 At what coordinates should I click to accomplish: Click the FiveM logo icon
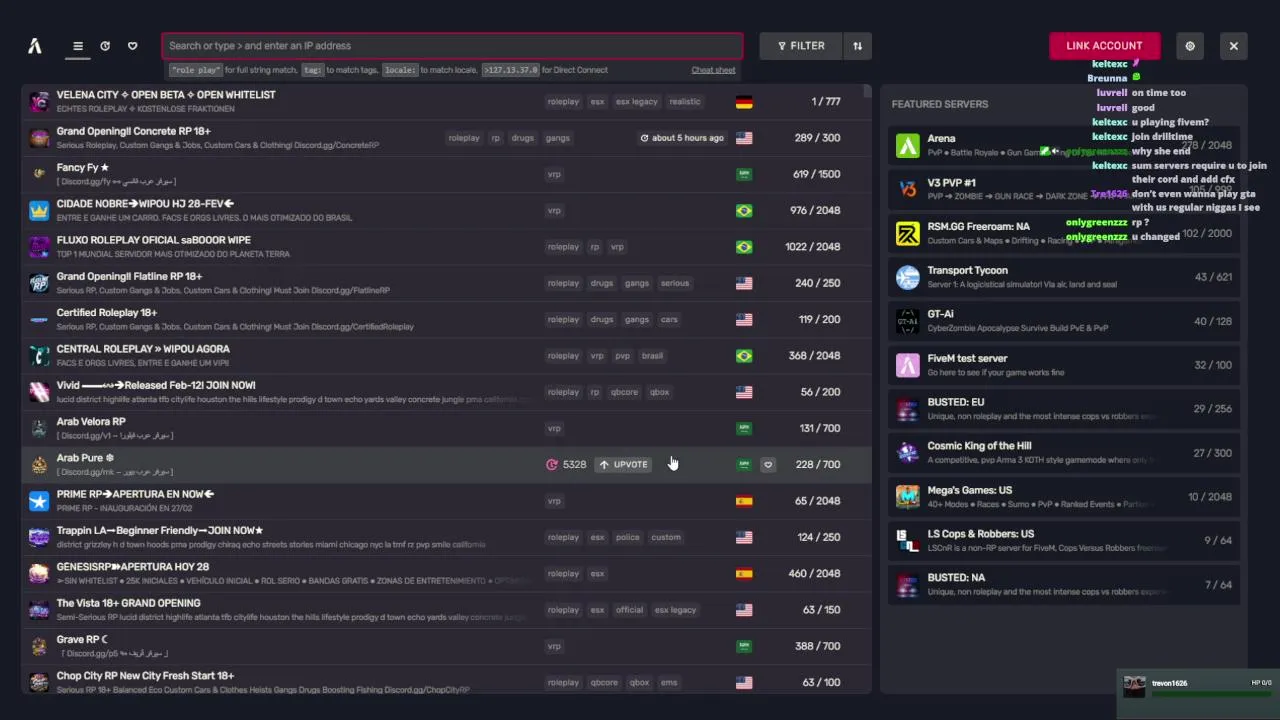(35, 46)
